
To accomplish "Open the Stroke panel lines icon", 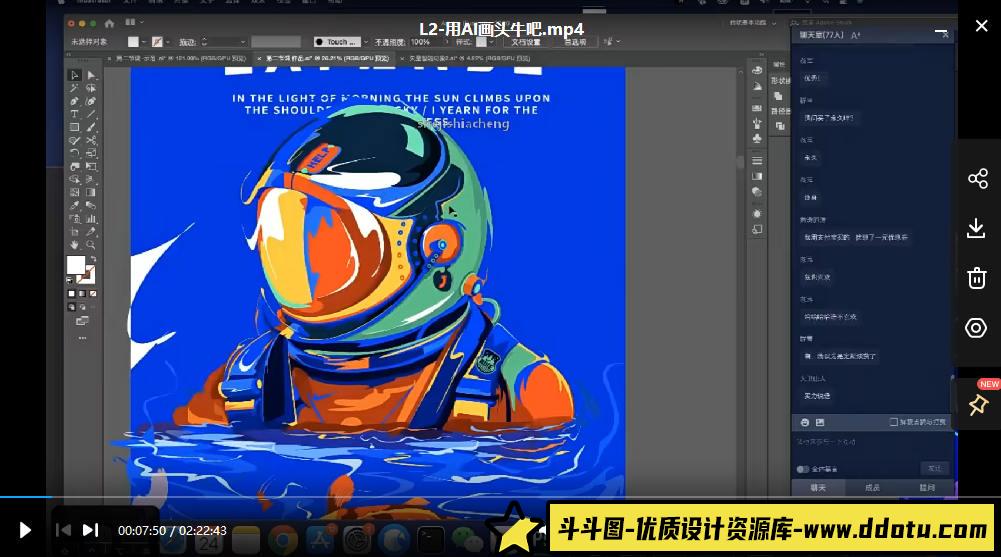I will (x=757, y=160).
